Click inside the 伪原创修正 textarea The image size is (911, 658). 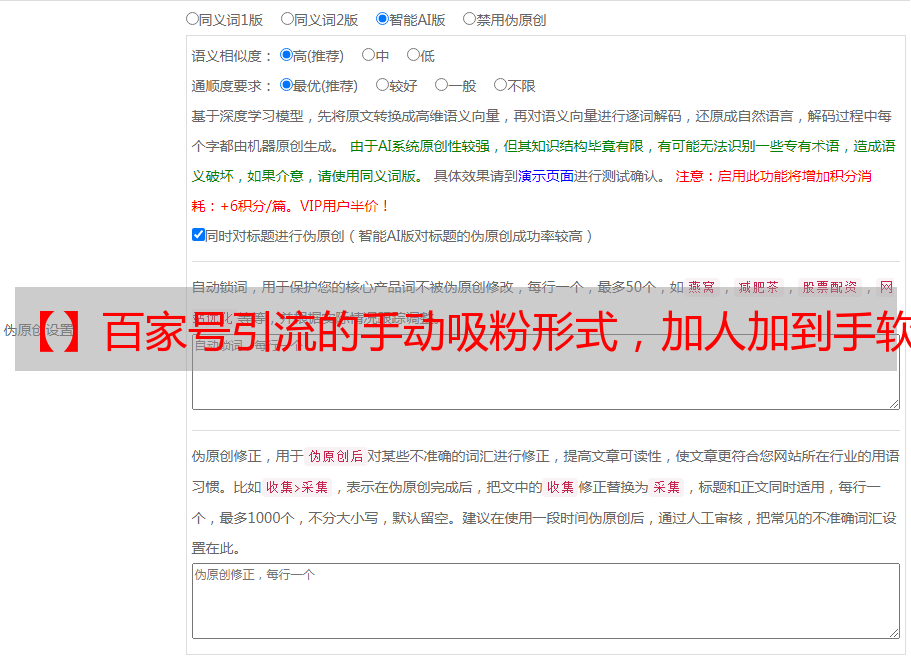click(546, 601)
